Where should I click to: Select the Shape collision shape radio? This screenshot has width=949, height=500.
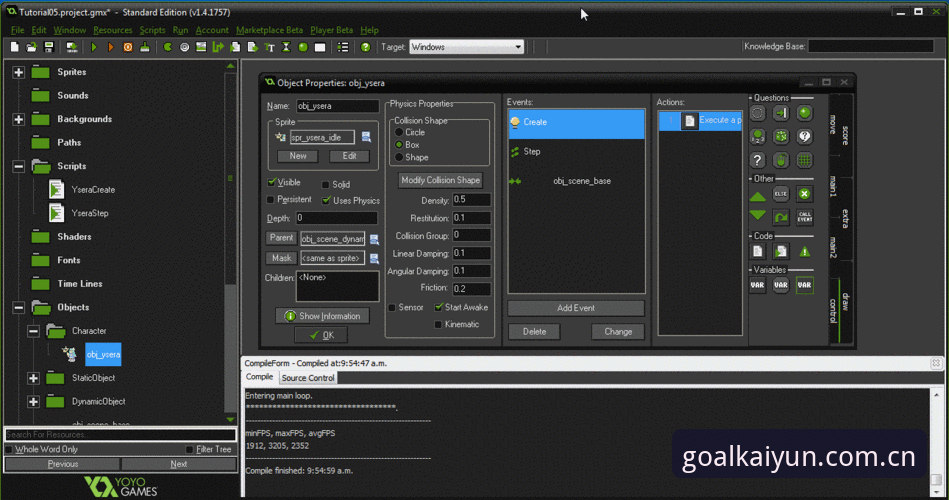pyautogui.click(x=399, y=157)
